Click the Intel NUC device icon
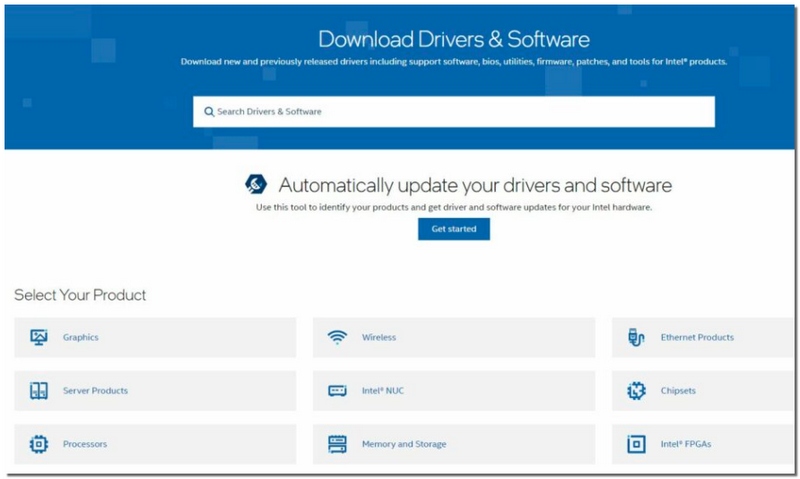 click(x=337, y=391)
